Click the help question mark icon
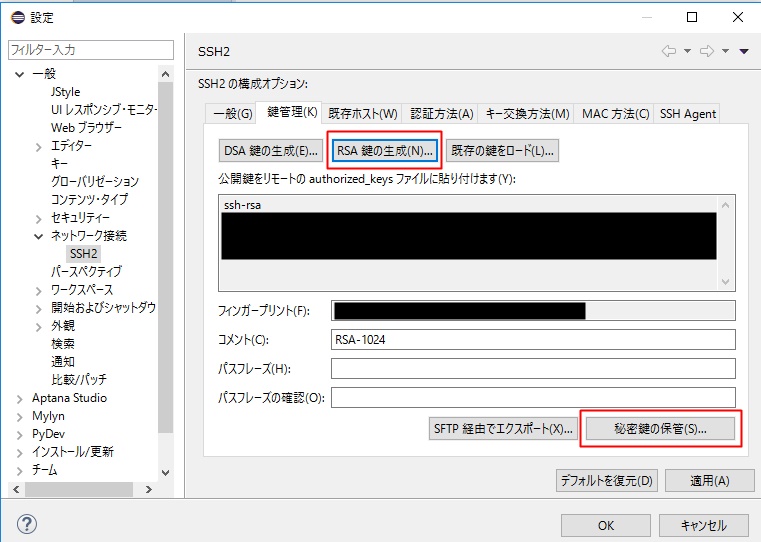This screenshot has height=542, width=761. [27, 524]
